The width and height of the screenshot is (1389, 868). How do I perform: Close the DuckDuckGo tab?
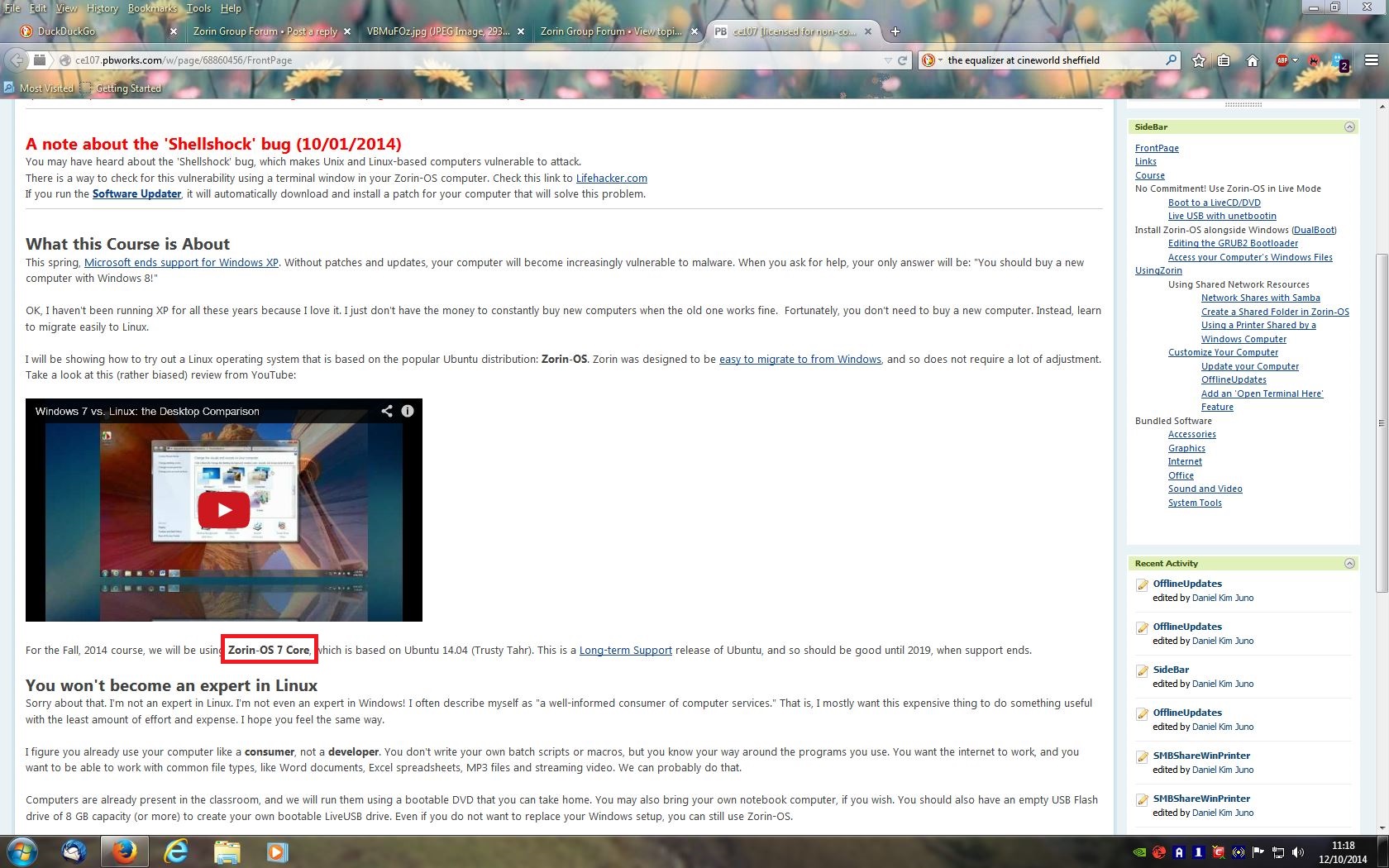click(174, 31)
